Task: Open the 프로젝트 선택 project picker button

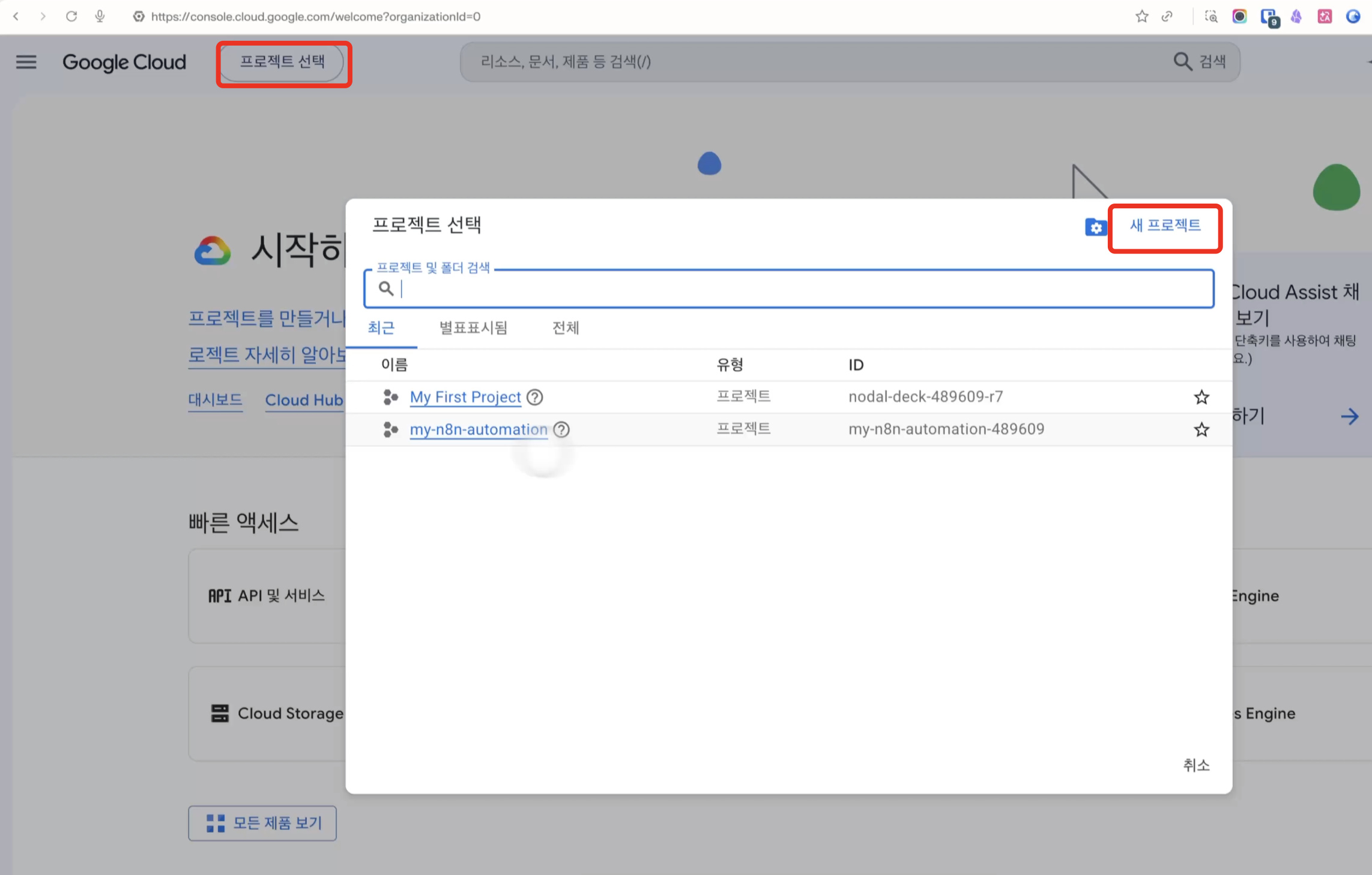Action: pos(283,62)
